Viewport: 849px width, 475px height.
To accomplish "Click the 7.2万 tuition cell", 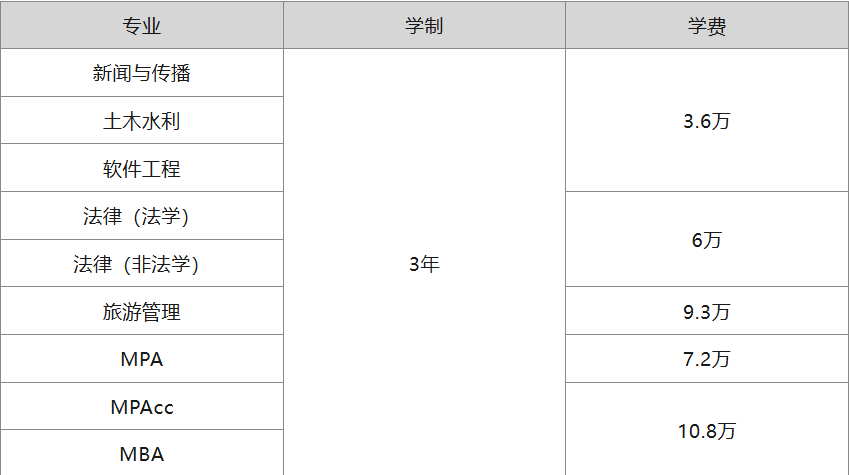I will click(706, 359).
